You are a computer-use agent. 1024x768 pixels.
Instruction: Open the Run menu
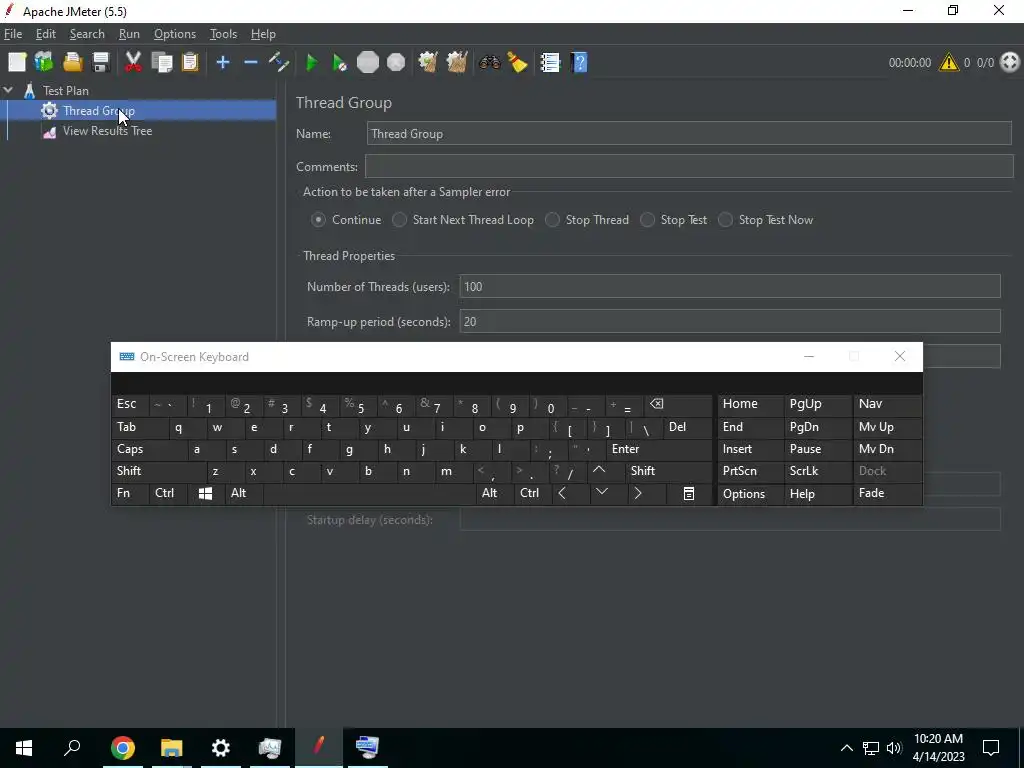[x=129, y=34]
